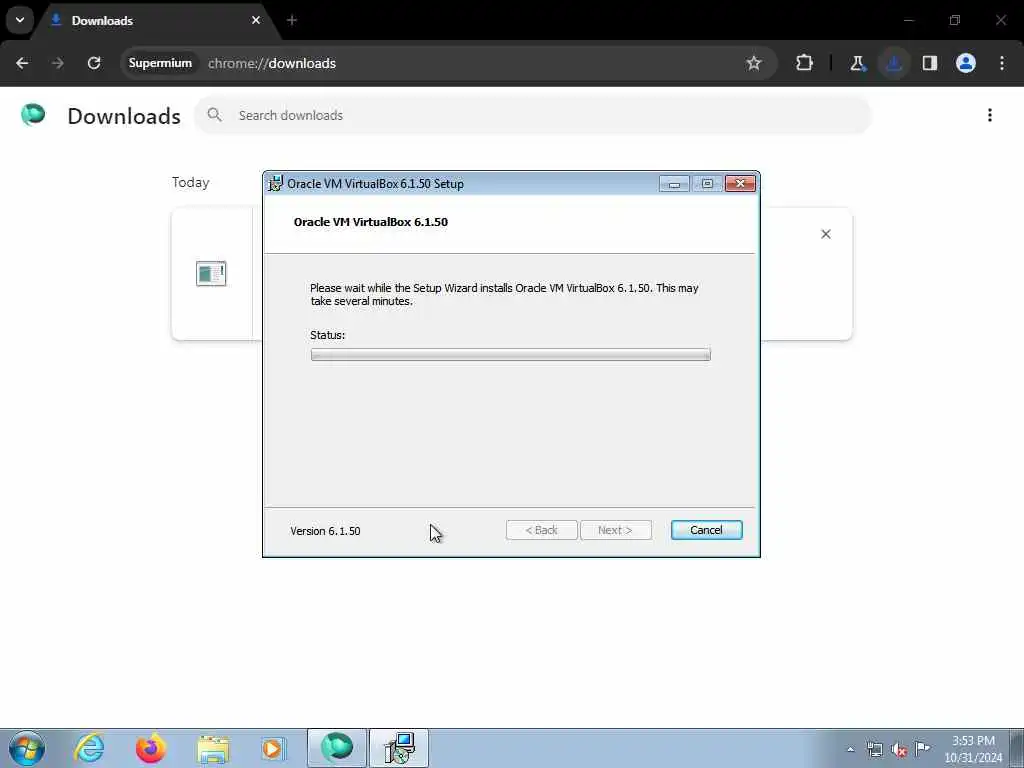This screenshot has height=768, width=1024.
Task: Open the Downloads page more actions menu
Action: [x=990, y=115]
